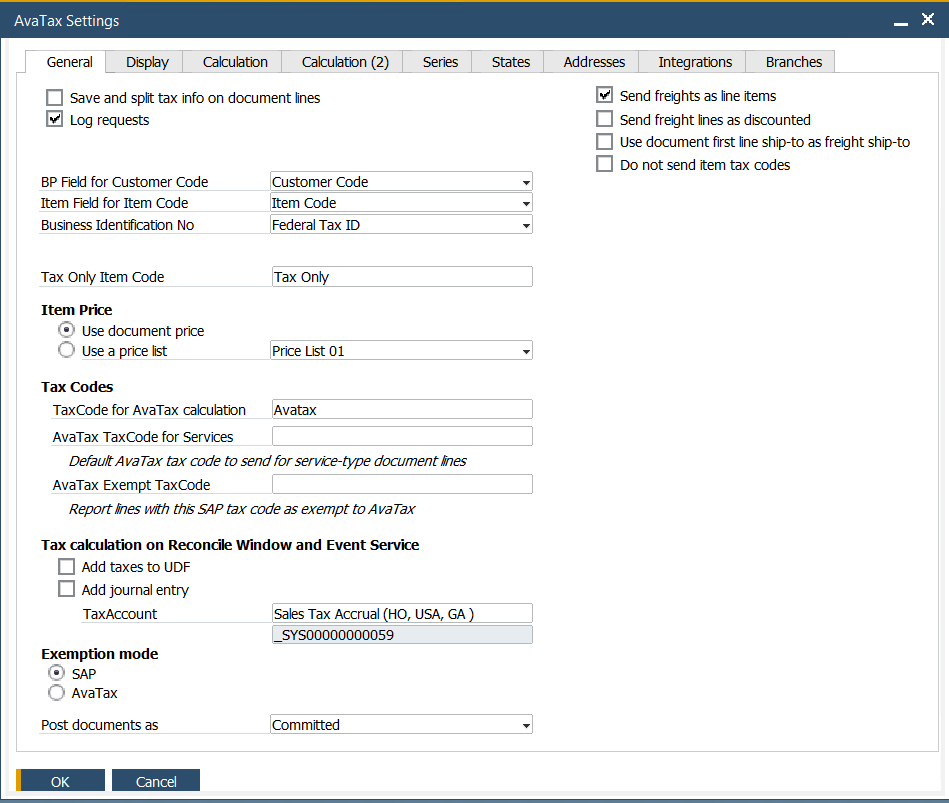Click the Tax Codes section heading

click(x=77, y=387)
